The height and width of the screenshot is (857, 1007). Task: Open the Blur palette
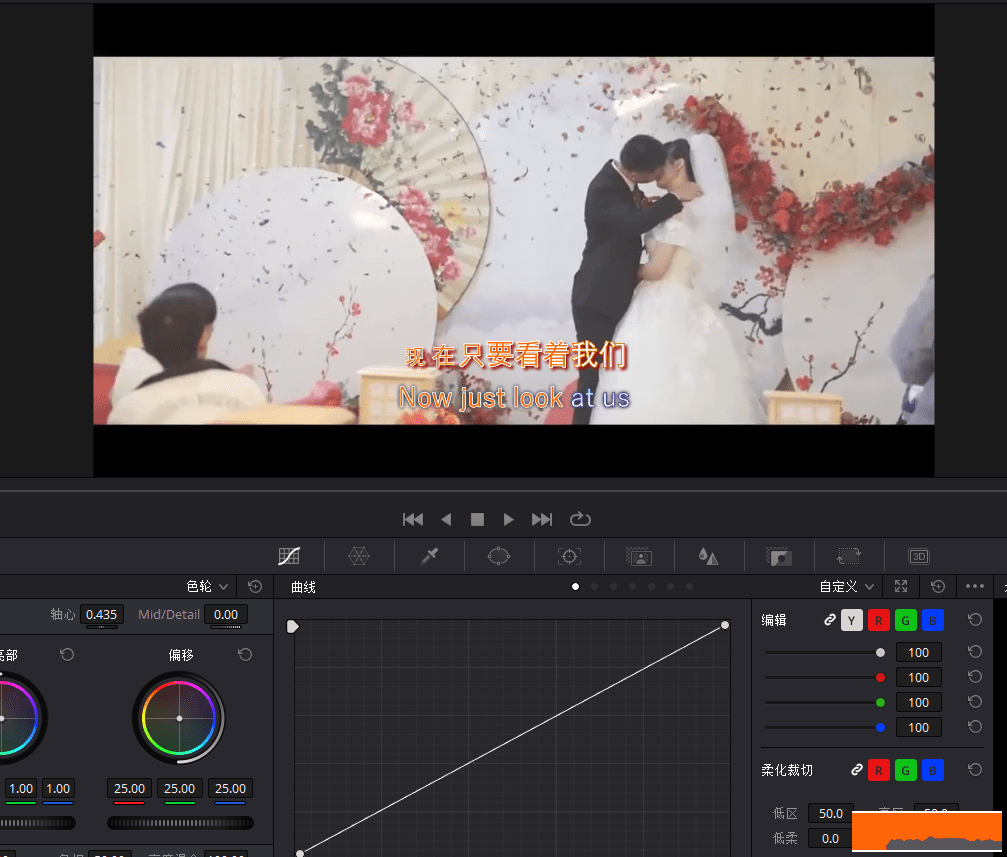708,556
